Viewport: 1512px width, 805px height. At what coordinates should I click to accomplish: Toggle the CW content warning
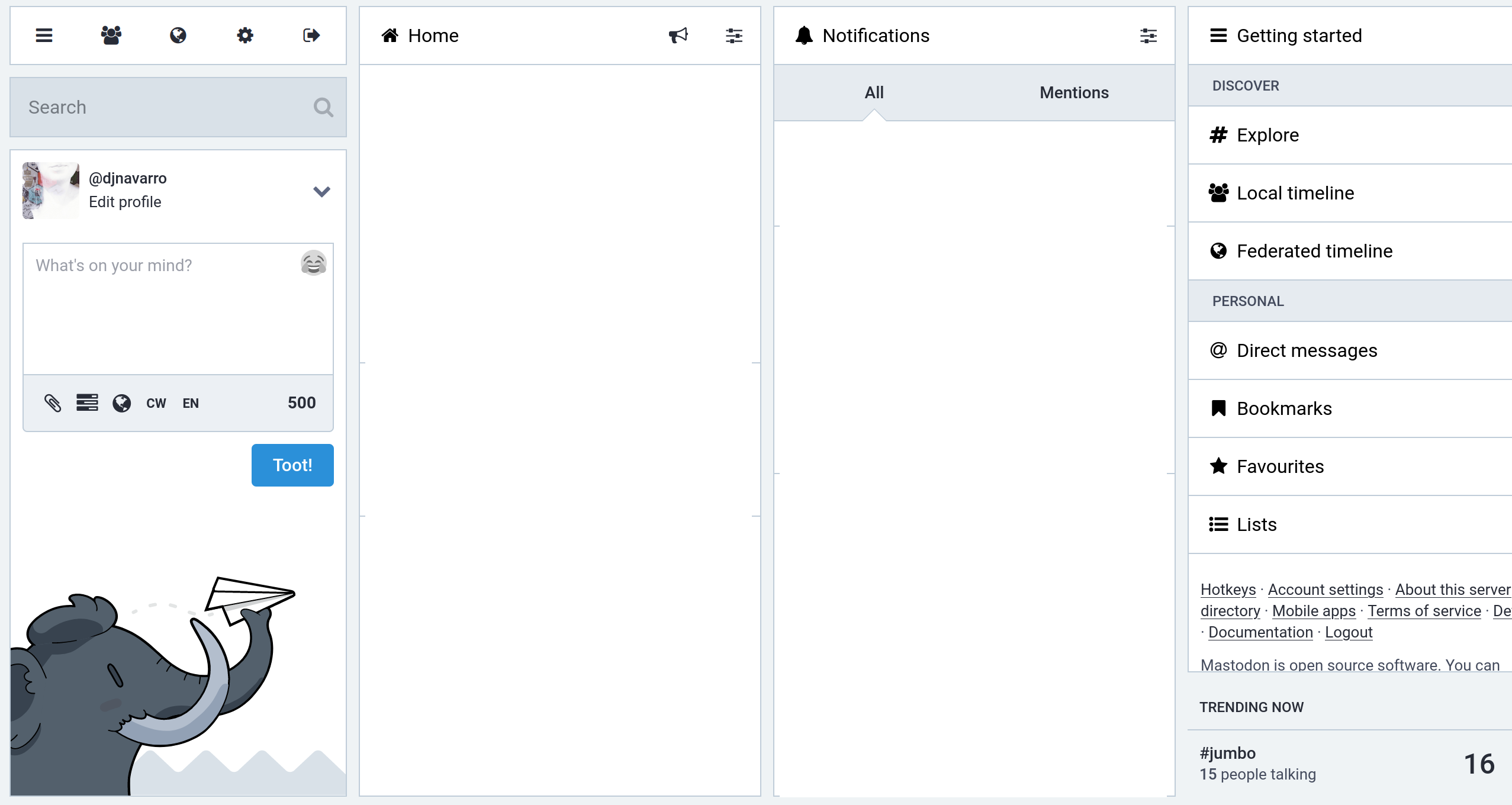pos(156,403)
